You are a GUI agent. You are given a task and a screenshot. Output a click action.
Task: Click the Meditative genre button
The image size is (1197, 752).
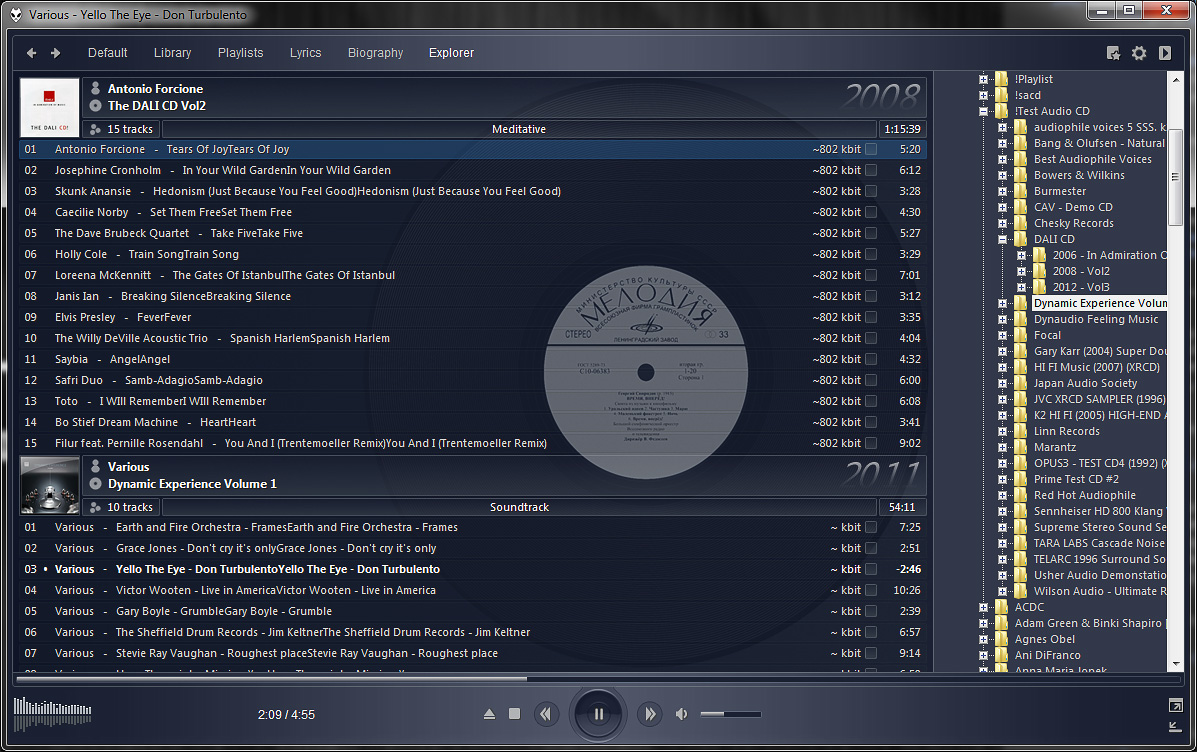[x=519, y=129]
